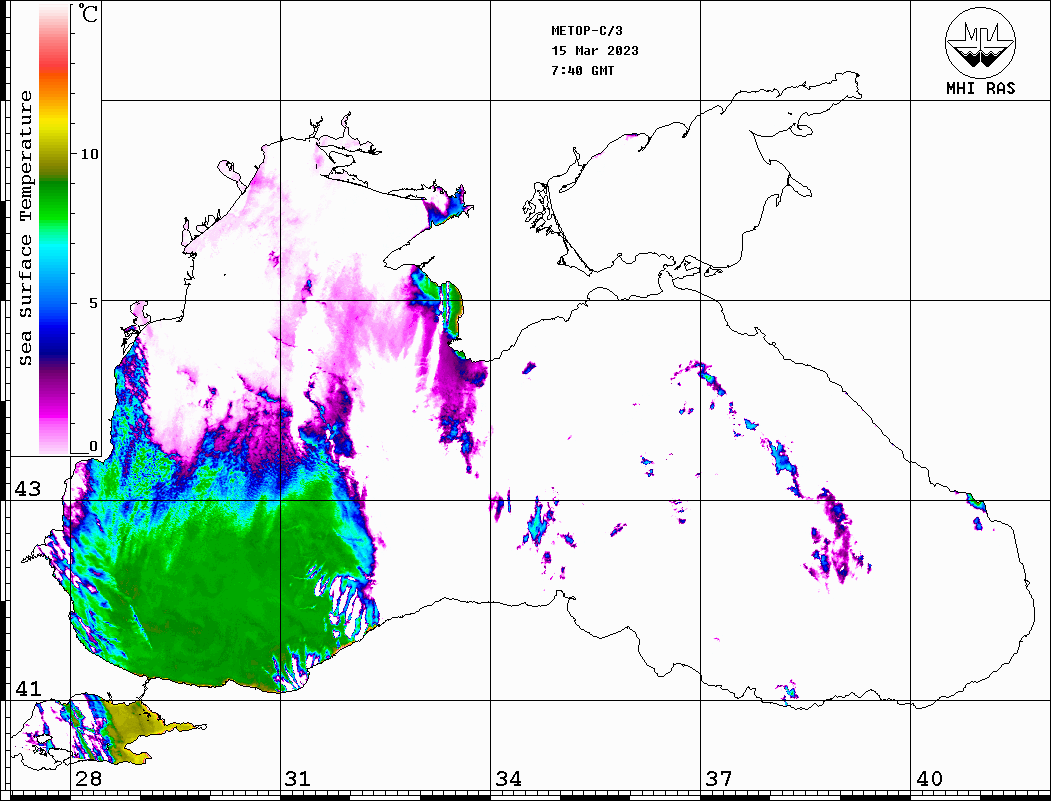This screenshot has height=801, width=1051.
Task: Click the 0 tick label on color scale
Action: point(93,446)
